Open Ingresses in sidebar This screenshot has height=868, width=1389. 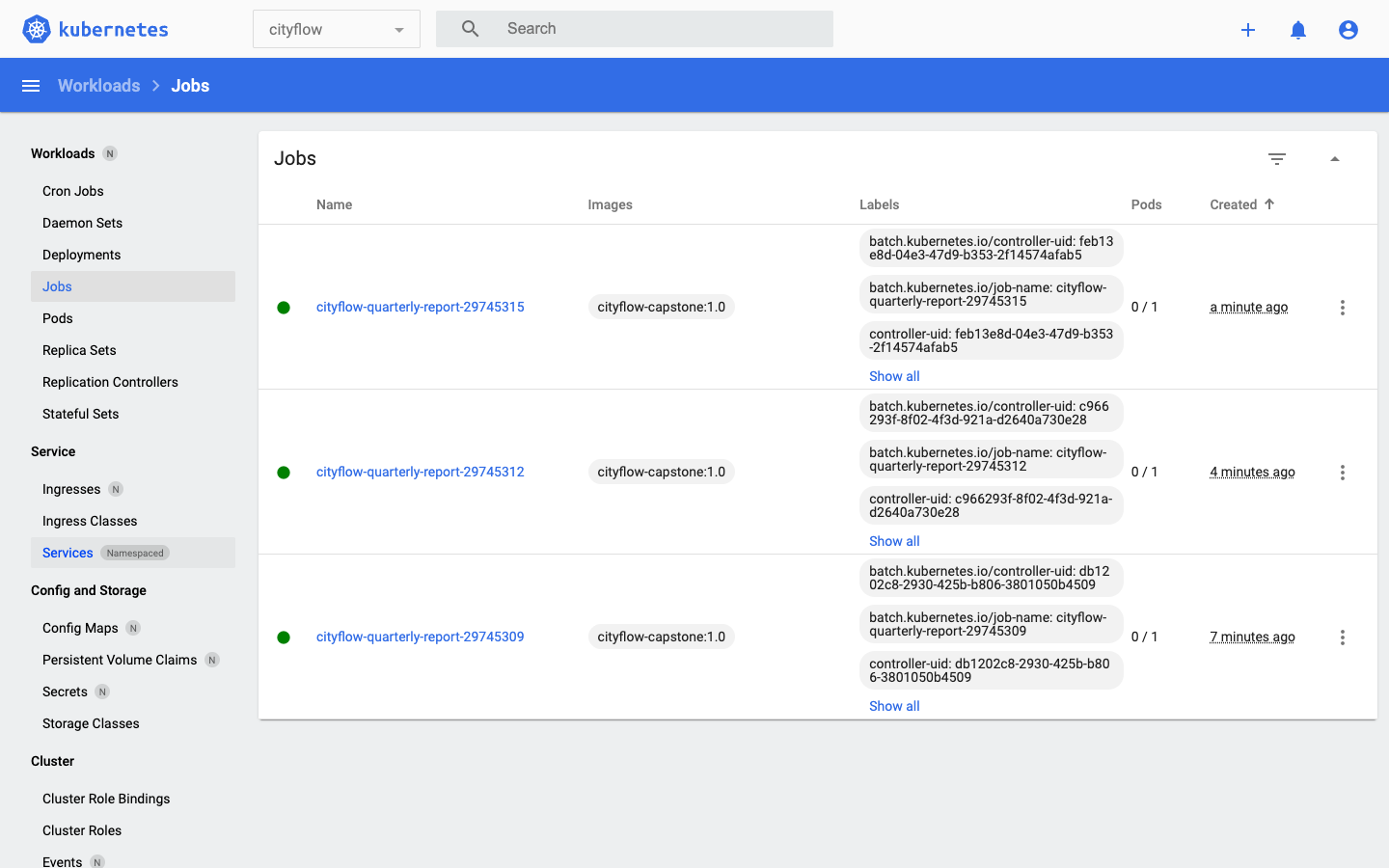point(71,489)
